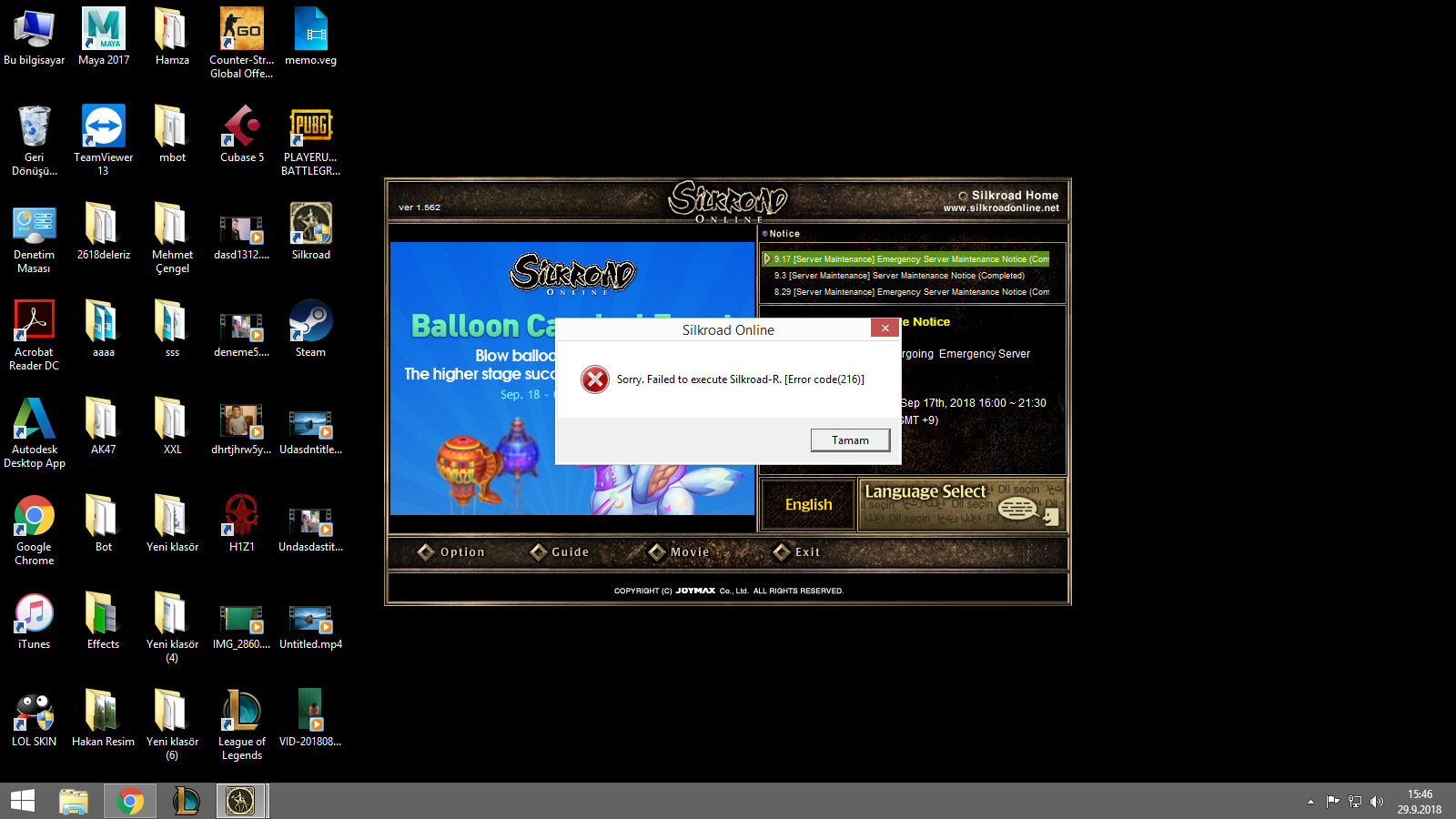1456x819 pixels.
Task: Launch Counter-Strike Global Offensive shortcut
Action: (x=241, y=43)
